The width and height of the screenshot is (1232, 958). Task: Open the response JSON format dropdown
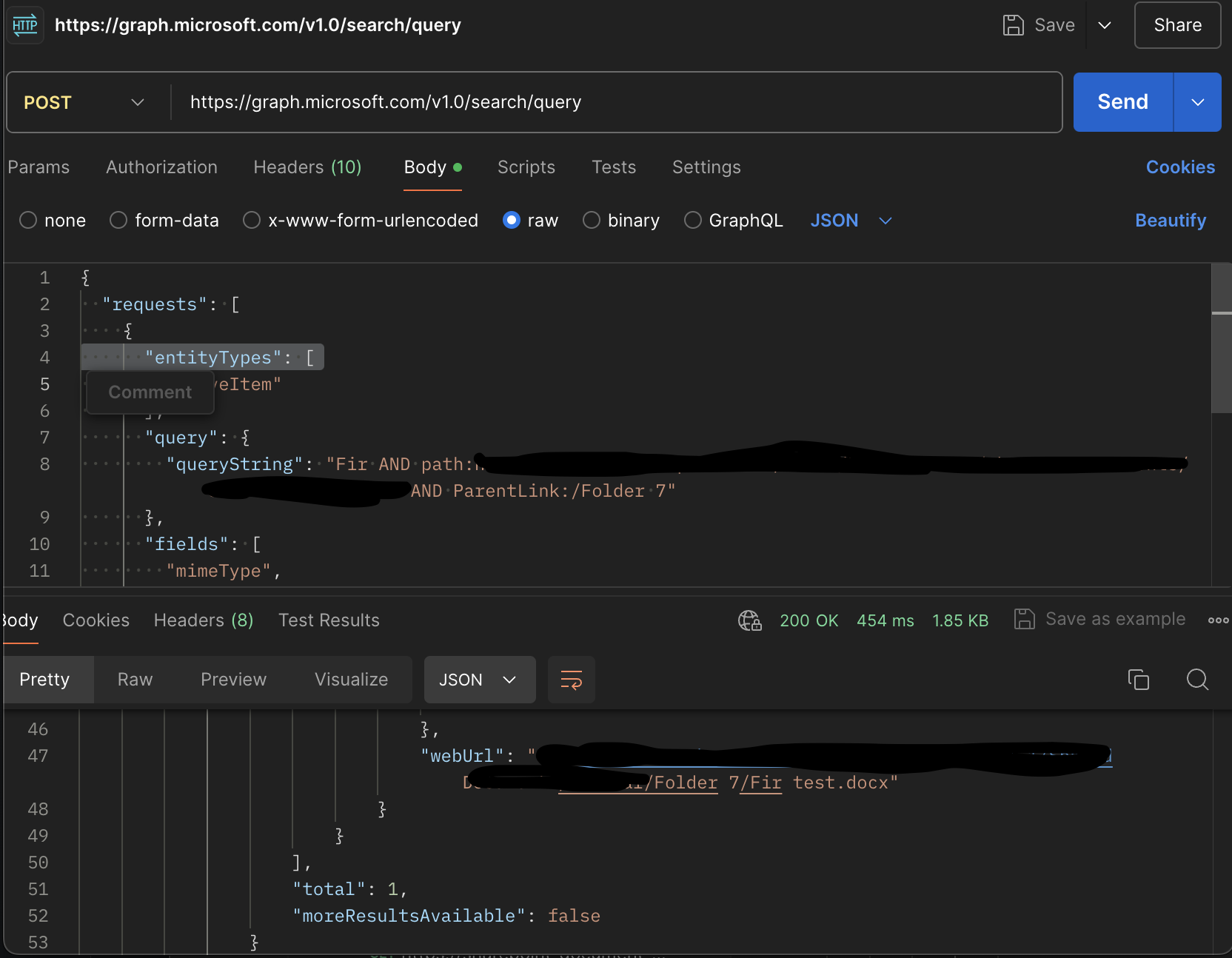tap(480, 680)
